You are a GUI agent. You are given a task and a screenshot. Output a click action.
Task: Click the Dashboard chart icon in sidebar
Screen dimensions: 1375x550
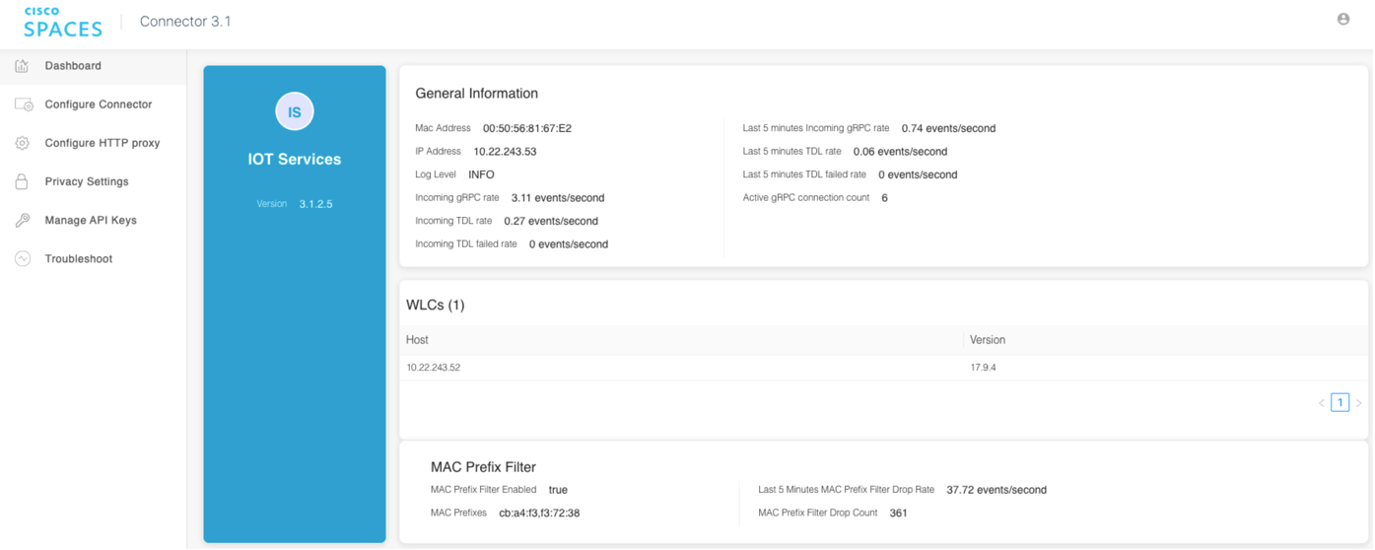pyautogui.click(x=22, y=66)
